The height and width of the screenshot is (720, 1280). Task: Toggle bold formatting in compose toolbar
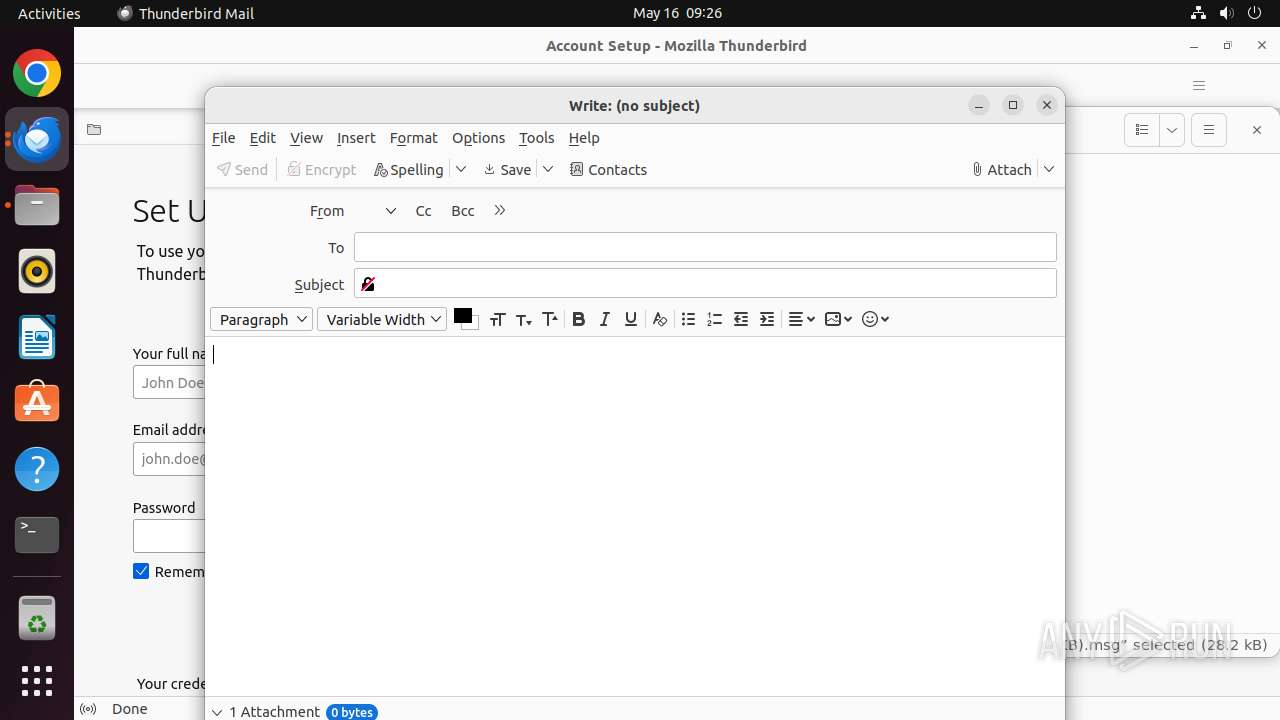point(578,319)
